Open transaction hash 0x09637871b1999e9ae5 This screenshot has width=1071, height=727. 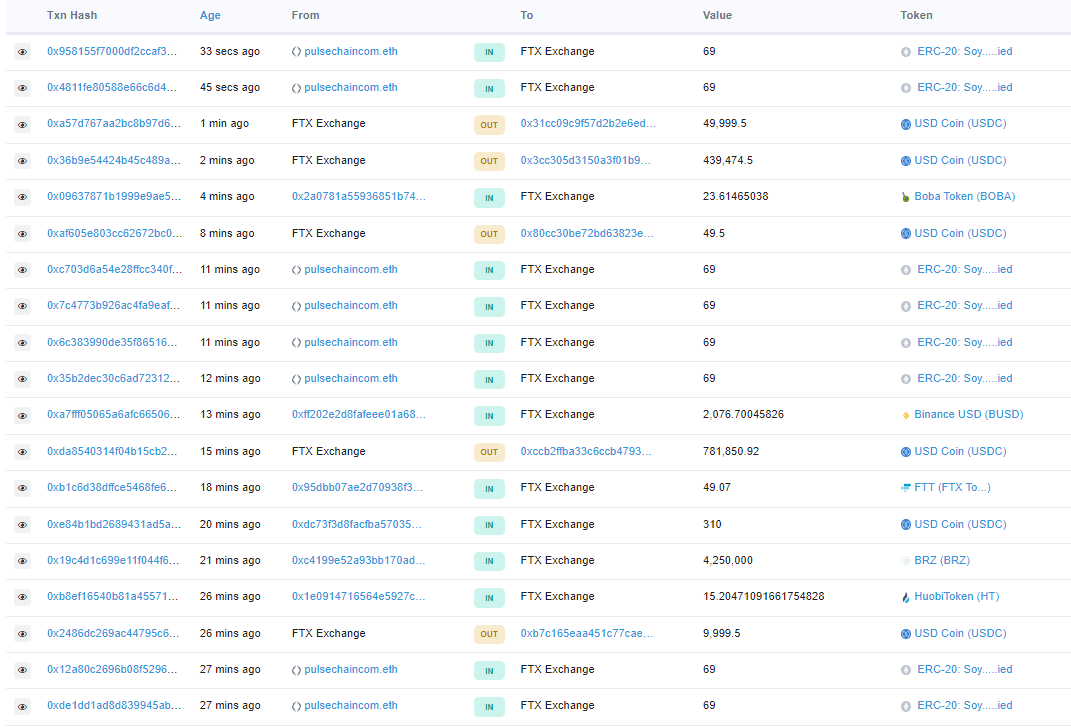[113, 196]
